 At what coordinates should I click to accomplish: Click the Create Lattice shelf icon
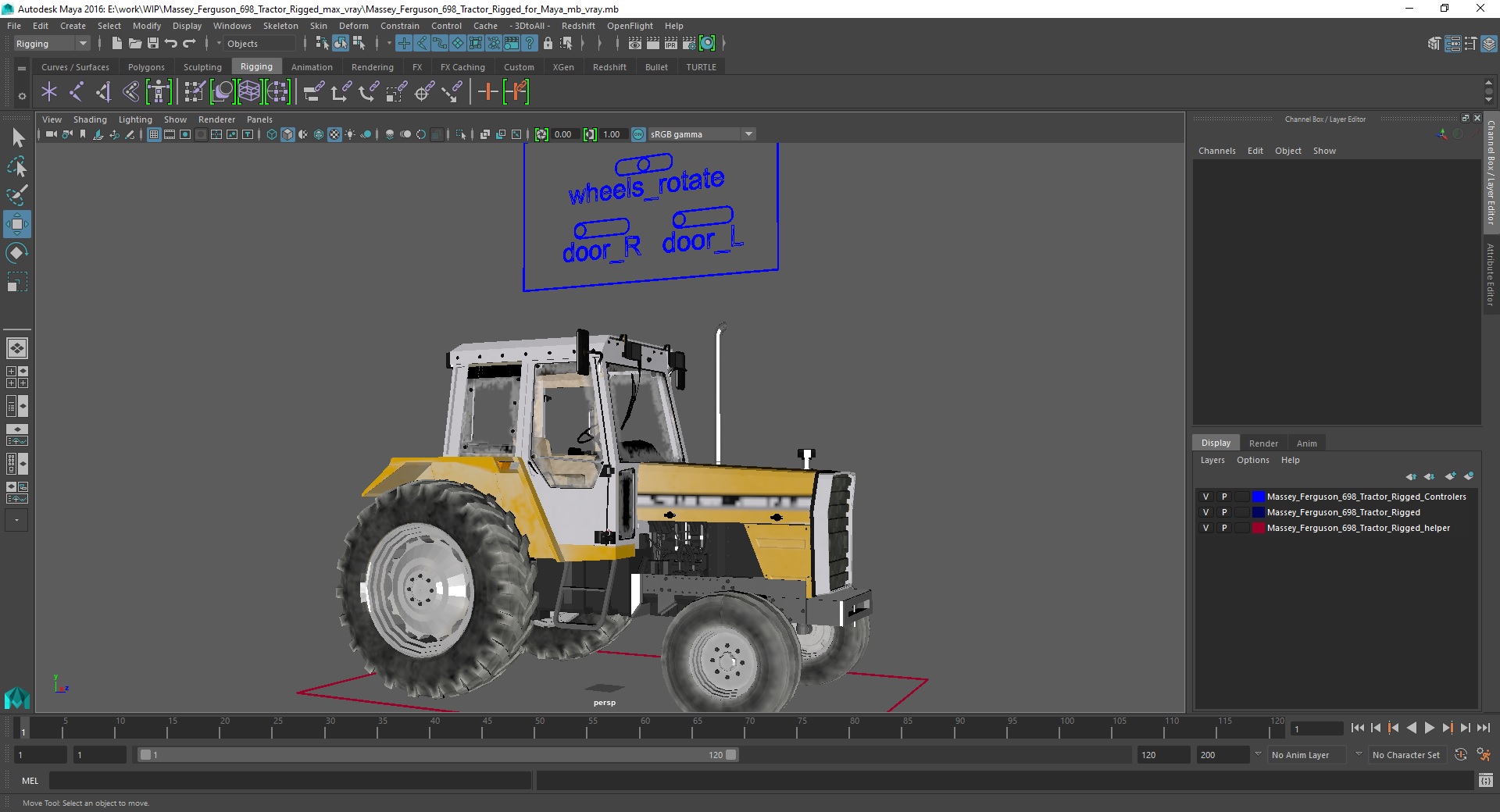tap(249, 92)
